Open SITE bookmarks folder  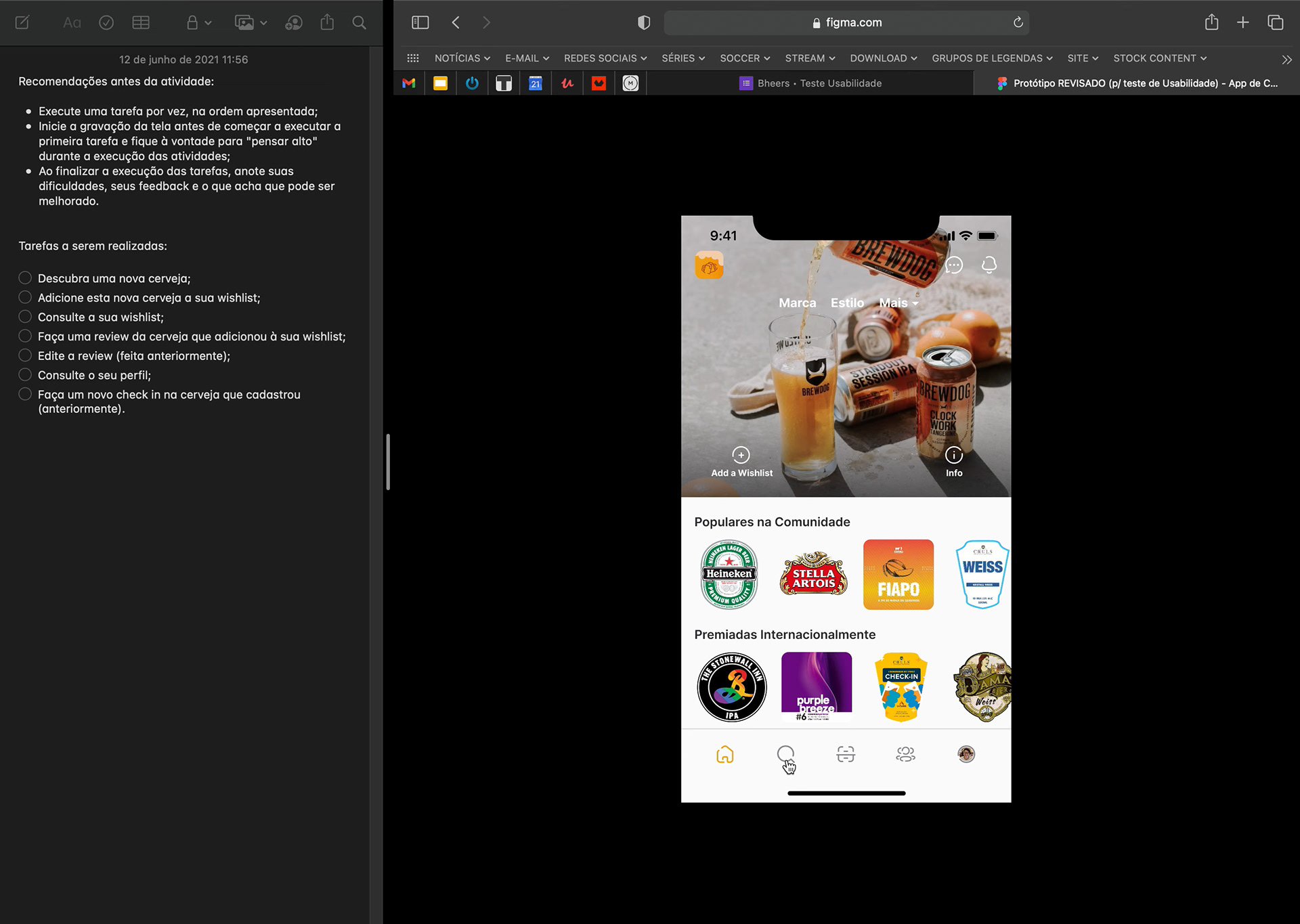tap(1083, 58)
